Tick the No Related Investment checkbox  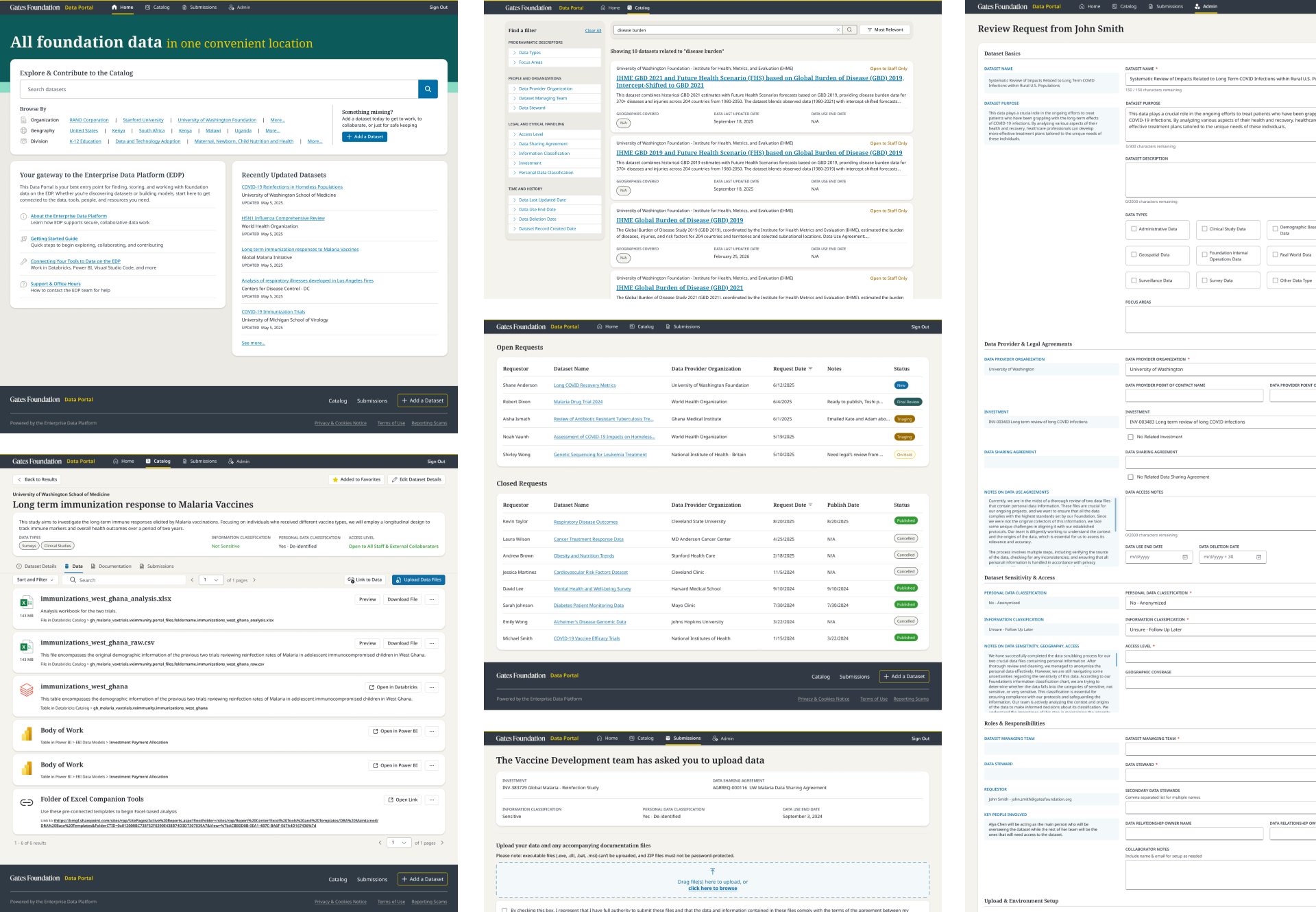1130,437
